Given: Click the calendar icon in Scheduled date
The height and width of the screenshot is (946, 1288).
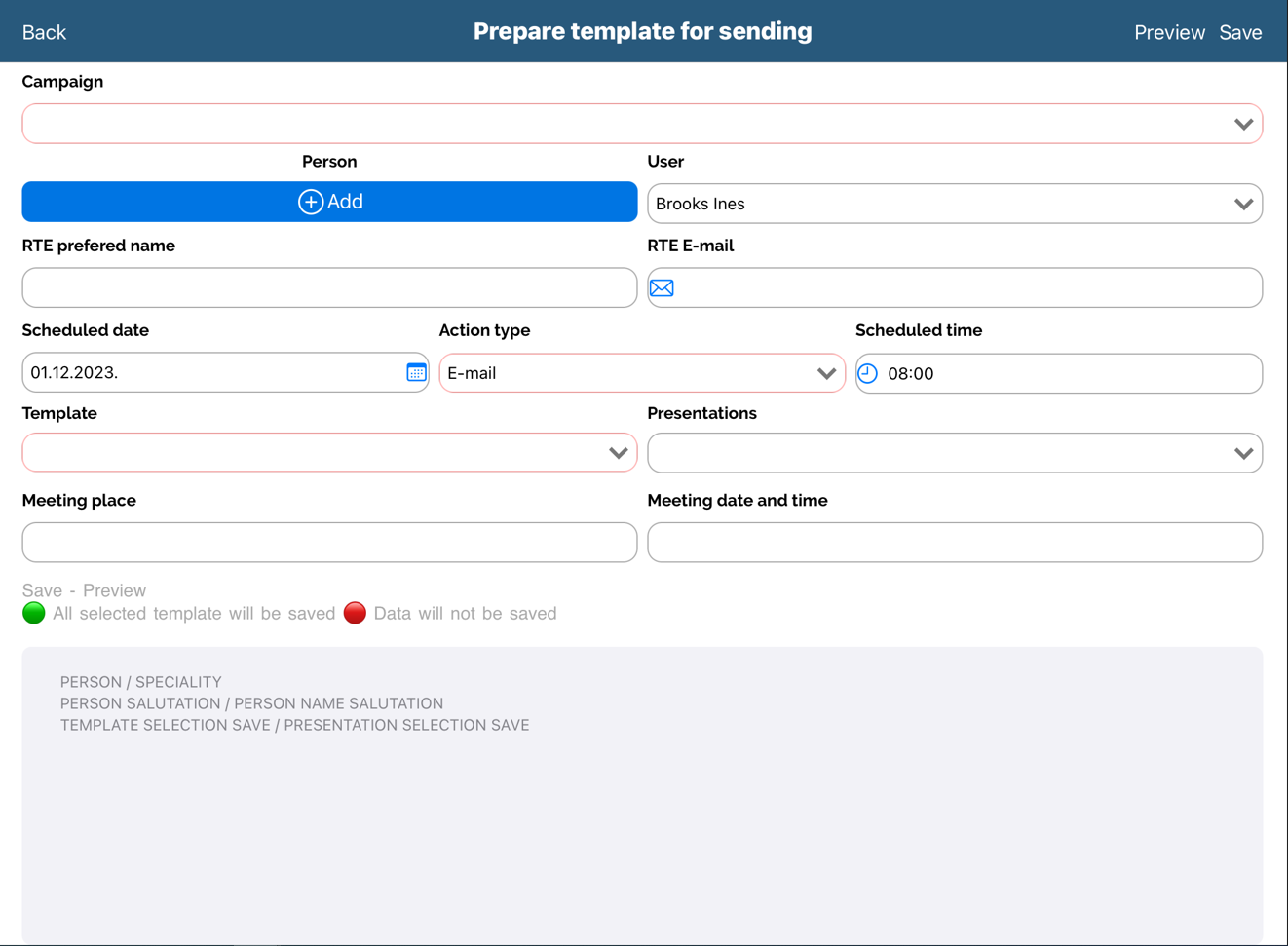Looking at the screenshot, I should (416, 372).
